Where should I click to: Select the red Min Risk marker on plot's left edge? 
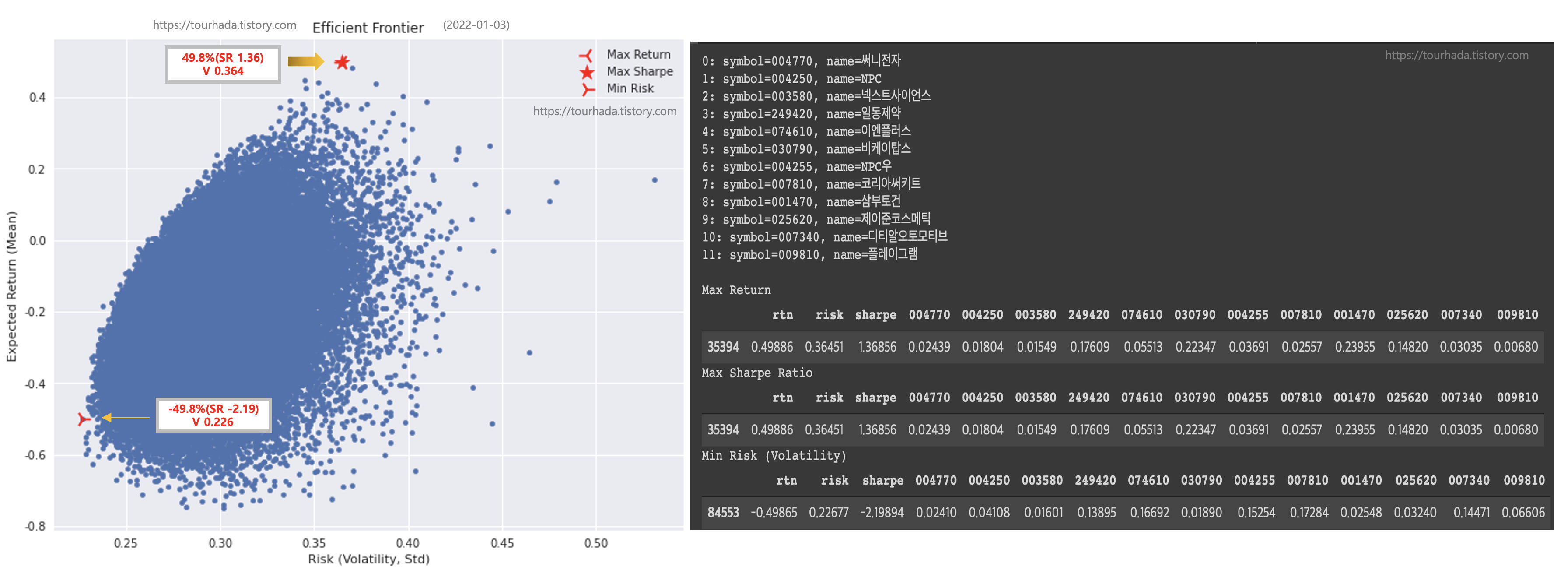84,419
